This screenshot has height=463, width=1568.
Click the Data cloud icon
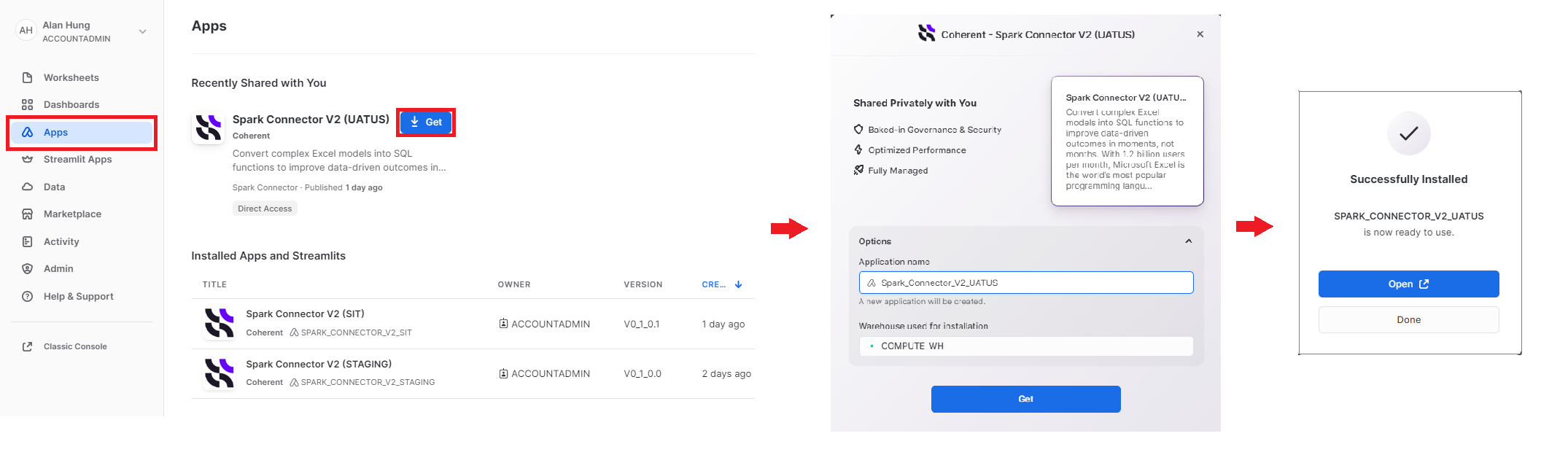point(28,187)
